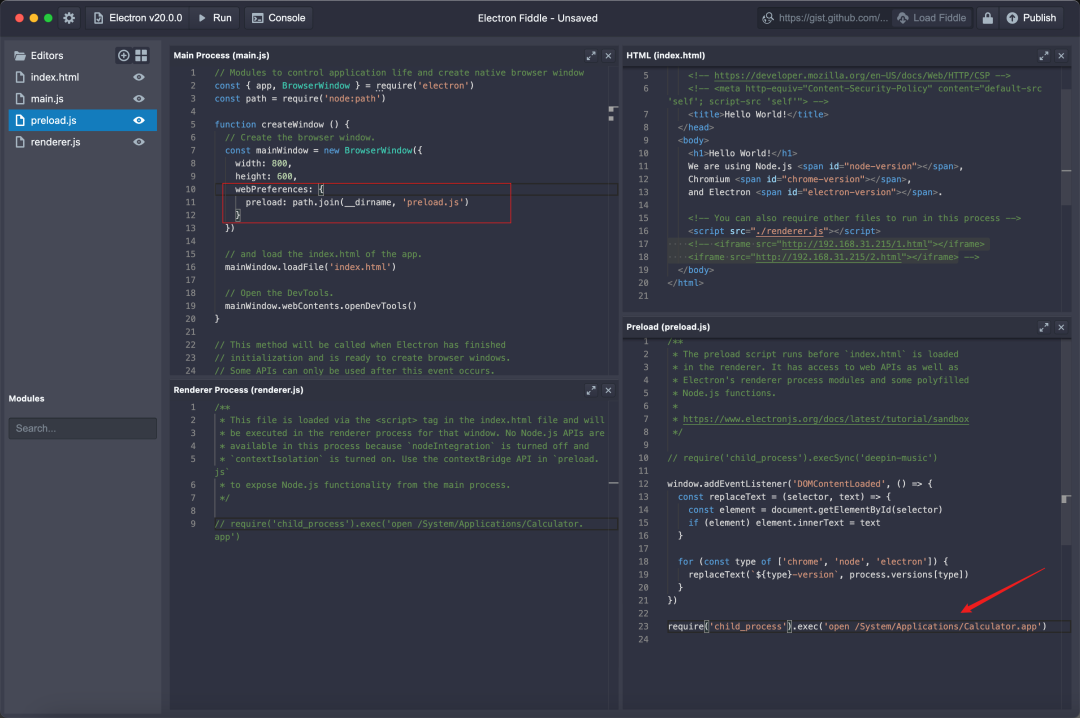Screen dimensions: 1080x718
Task: Add a new editor file
Action: coord(123,55)
